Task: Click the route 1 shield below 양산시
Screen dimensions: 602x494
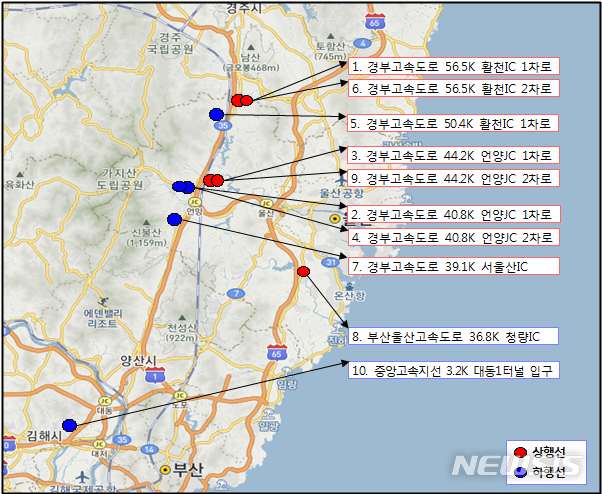Action: [x=154, y=375]
